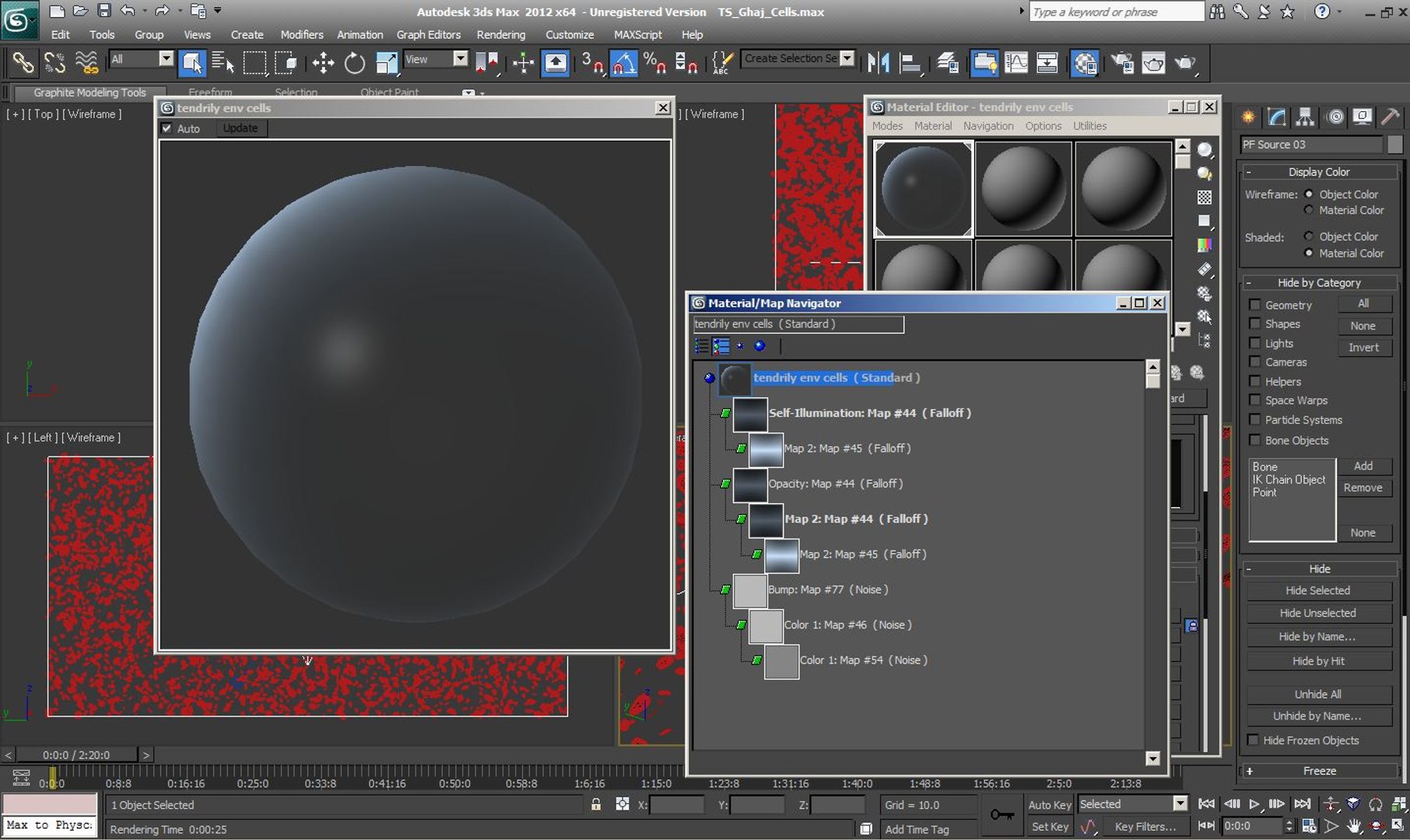The image size is (1410, 840).
Task: Toggle Auto checkbox in preview window
Action: (167, 128)
